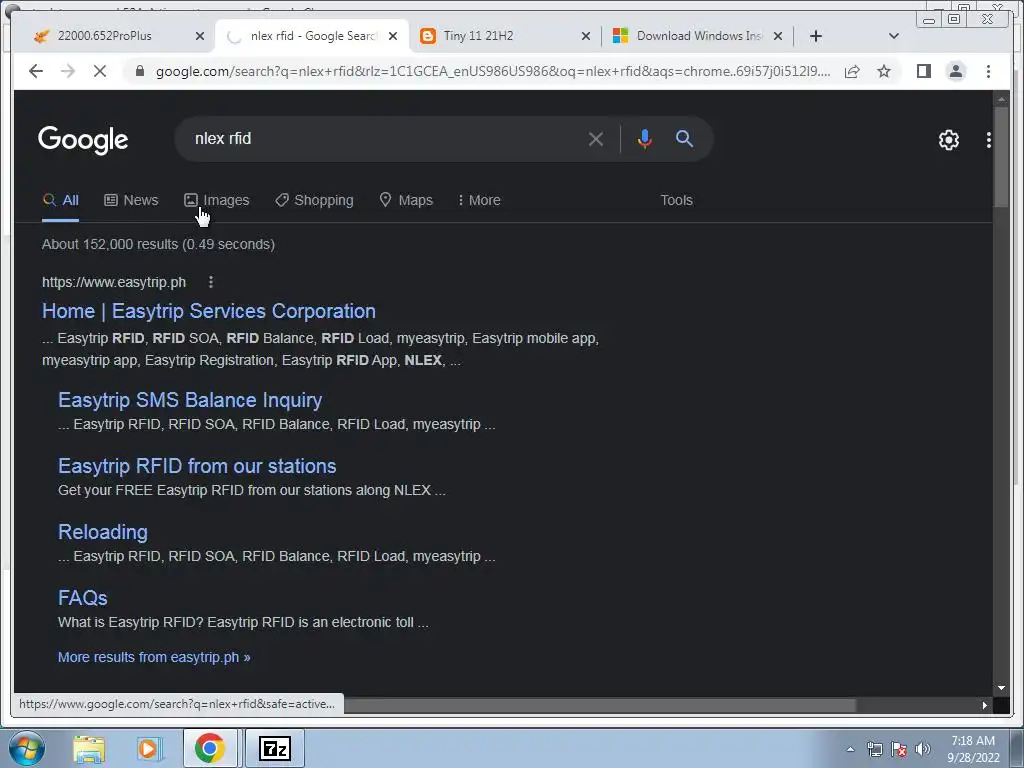
Task: Click the vertical scrollbar thumb
Action: click(1000, 157)
